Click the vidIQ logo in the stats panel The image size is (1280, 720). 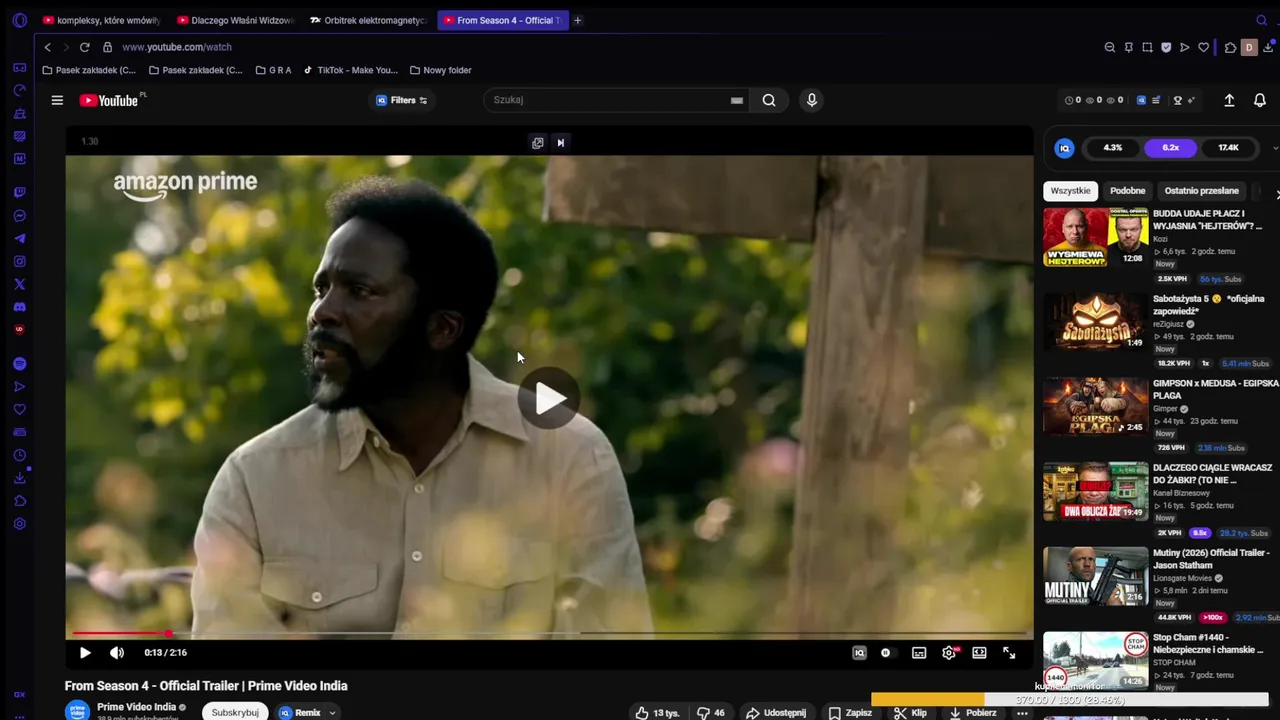pyautogui.click(x=1064, y=148)
